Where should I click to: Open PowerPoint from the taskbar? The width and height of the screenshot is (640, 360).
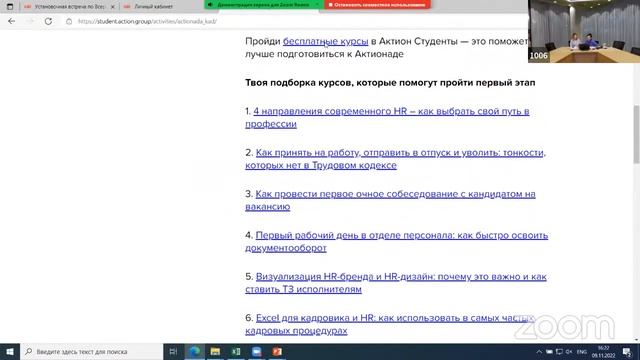tap(277, 351)
